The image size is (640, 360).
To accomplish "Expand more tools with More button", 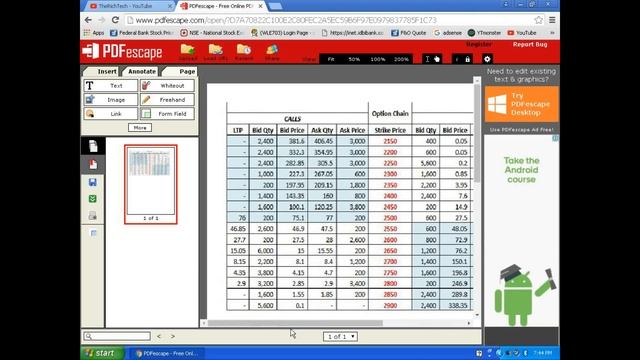I will (x=140, y=128).
